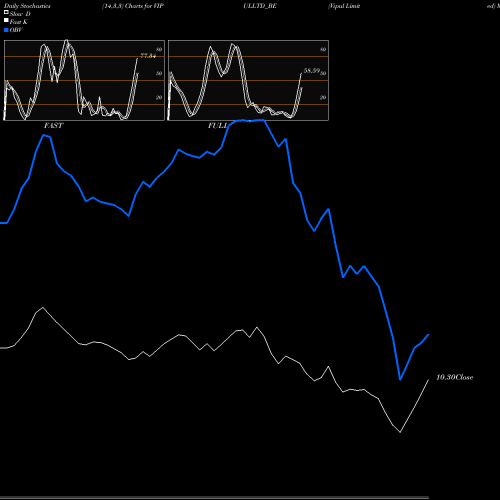
Task: Click the '10.30Close' price label
Action: 455,377
